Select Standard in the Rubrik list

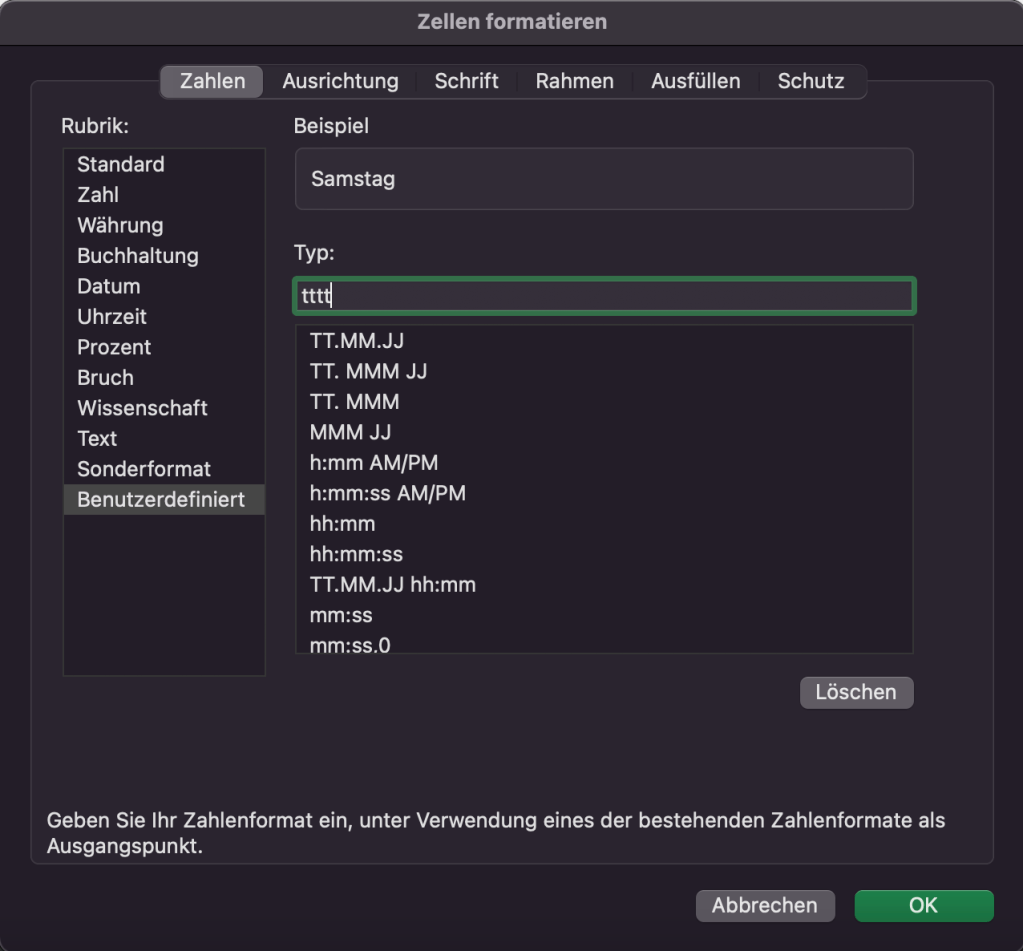point(120,164)
